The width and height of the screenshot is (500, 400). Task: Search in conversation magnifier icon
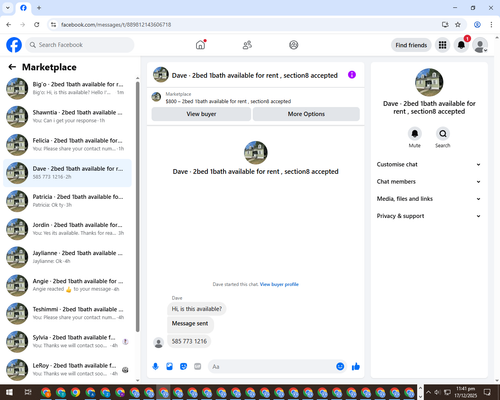[x=443, y=134]
